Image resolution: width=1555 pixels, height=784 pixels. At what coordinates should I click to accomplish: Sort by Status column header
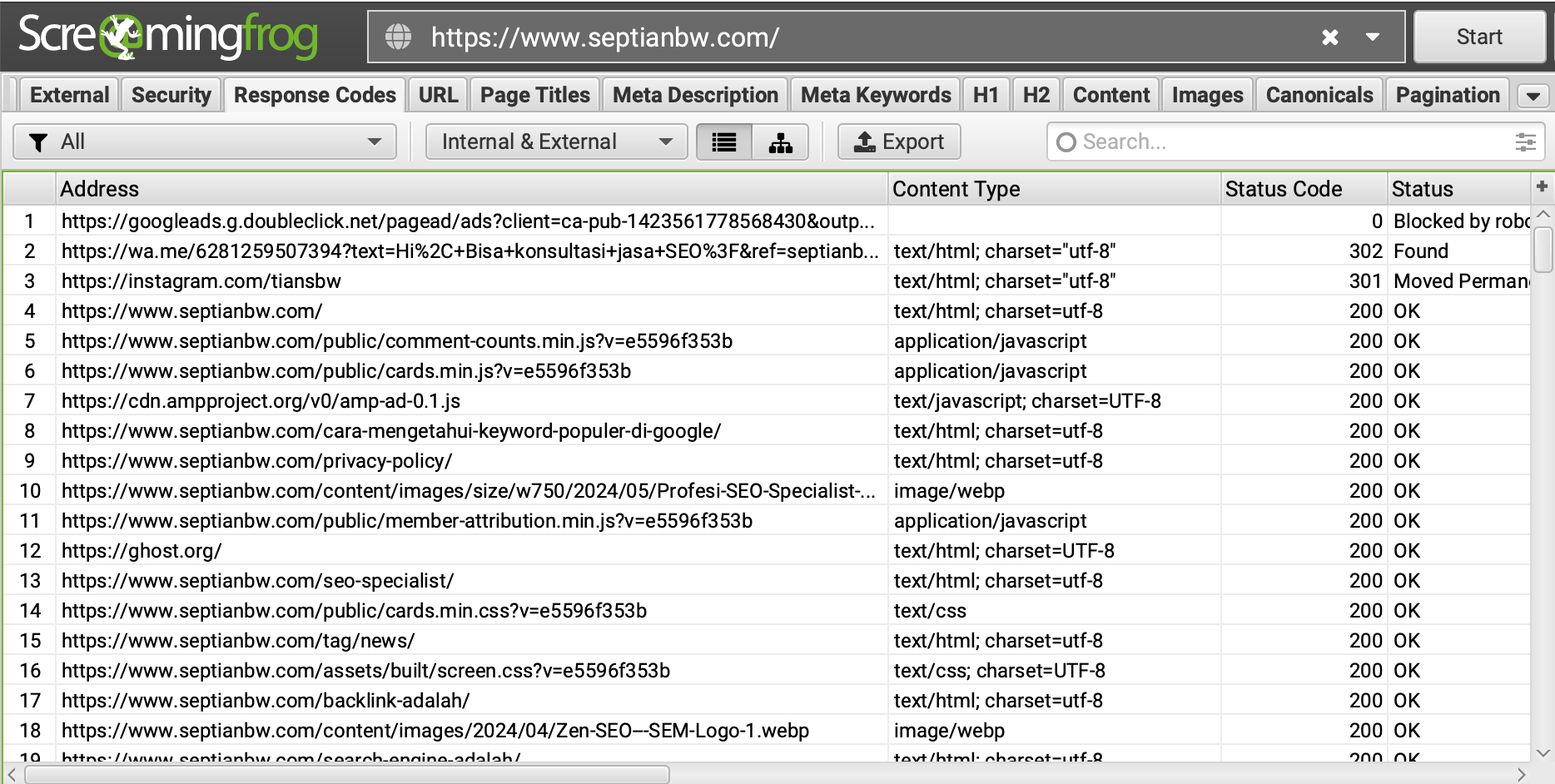1458,189
